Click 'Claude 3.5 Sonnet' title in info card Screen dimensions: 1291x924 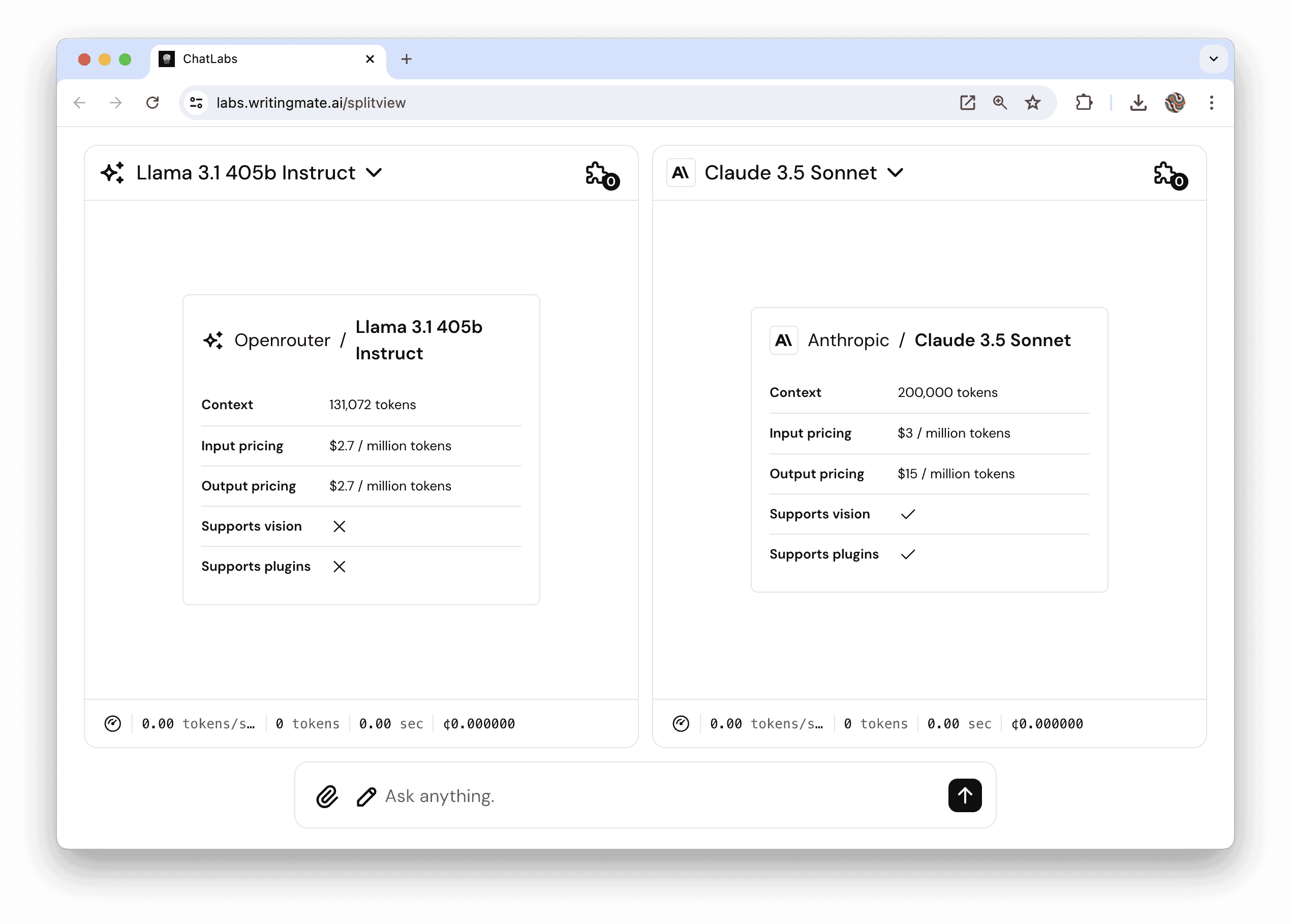pos(992,340)
